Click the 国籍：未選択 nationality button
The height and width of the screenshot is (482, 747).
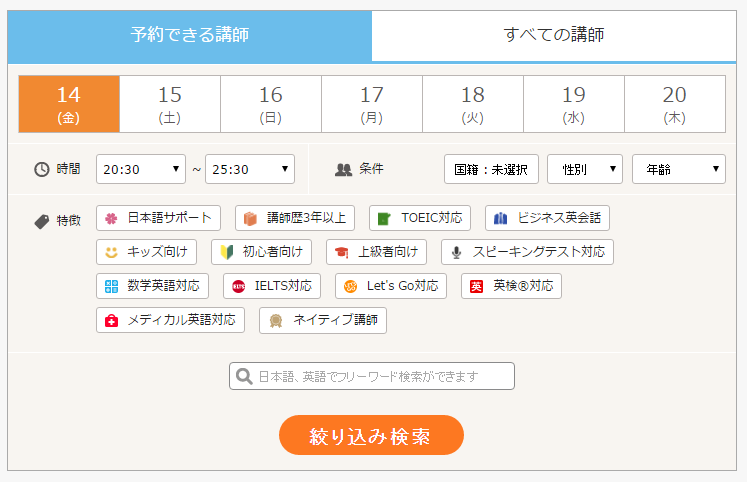tap(491, 169)
